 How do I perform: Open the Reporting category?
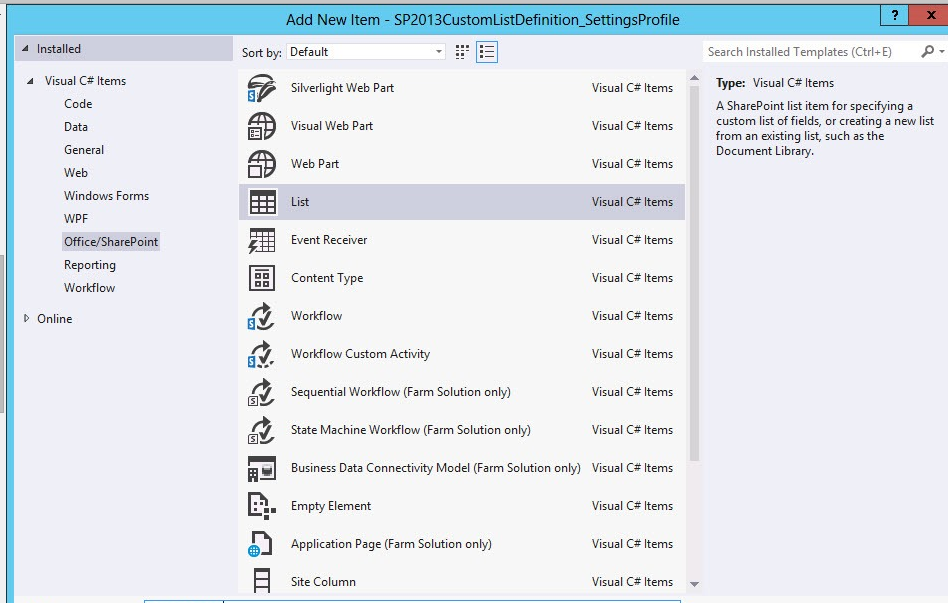[90, 265]
